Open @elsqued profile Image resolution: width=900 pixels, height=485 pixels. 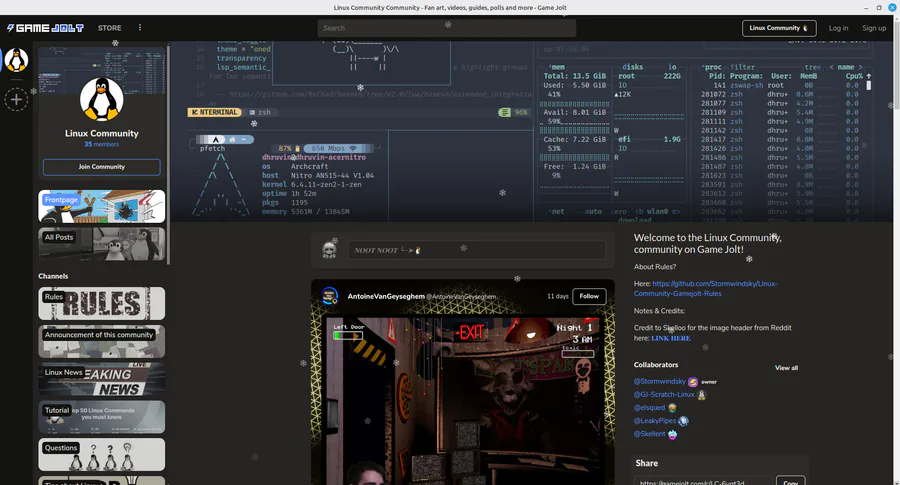coord(649,408)
